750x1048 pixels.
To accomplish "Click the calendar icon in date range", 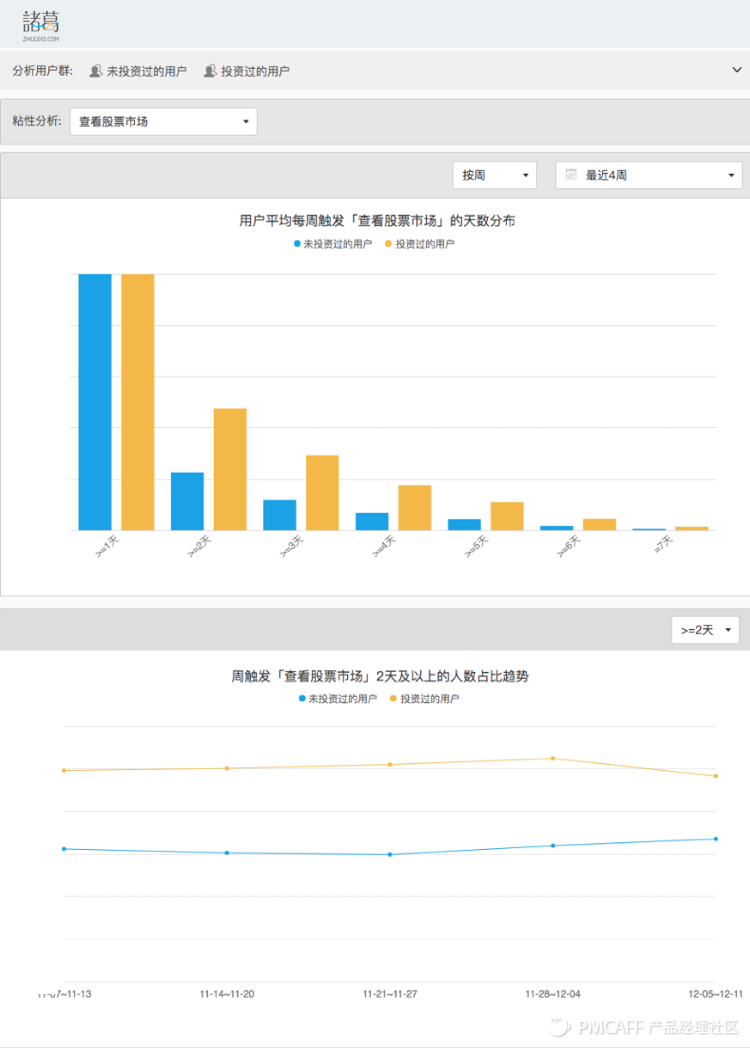I will point(571,174).
